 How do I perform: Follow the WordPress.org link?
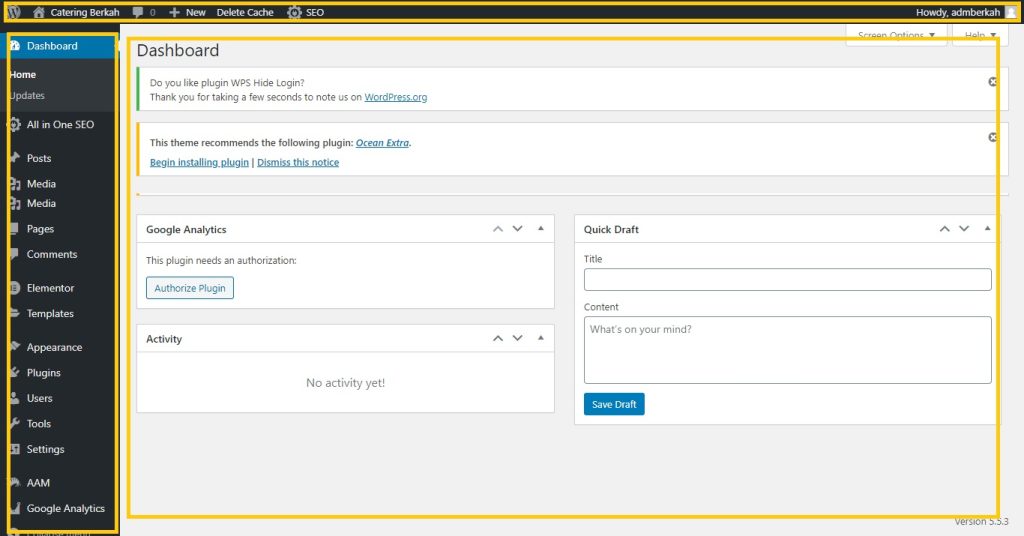click(x=396, y=97)
